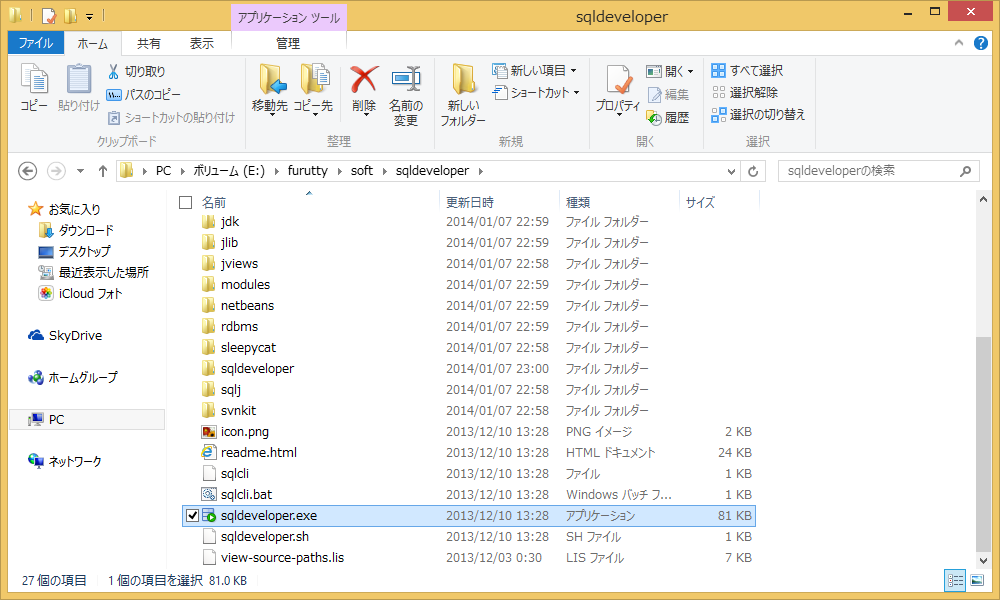Go back with the left arrow navigation button
Viewport: 1000px width, 600px height.
pos(27,171)
